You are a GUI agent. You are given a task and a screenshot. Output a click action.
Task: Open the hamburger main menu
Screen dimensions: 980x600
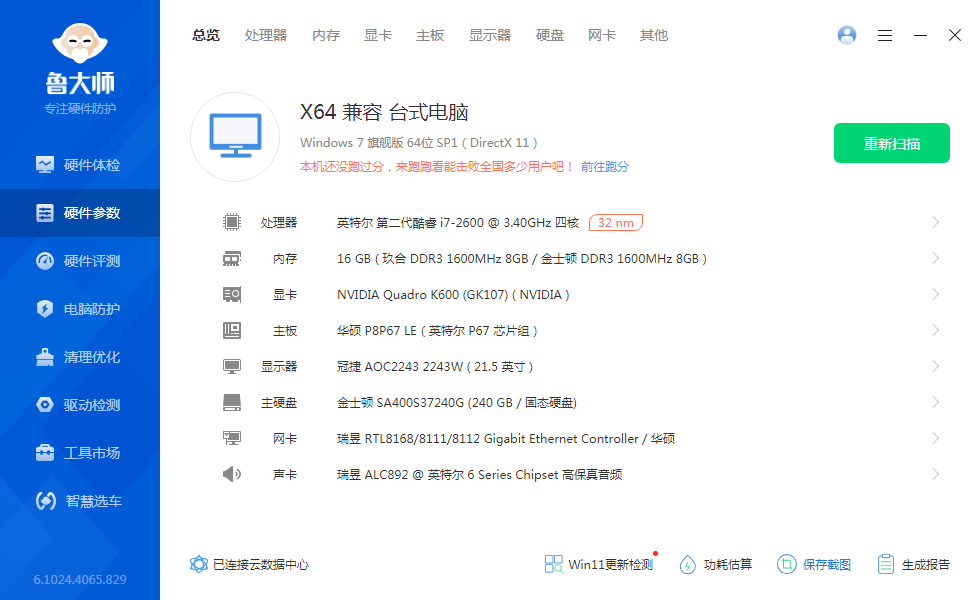pyautogui.click(x=884, y=36)
